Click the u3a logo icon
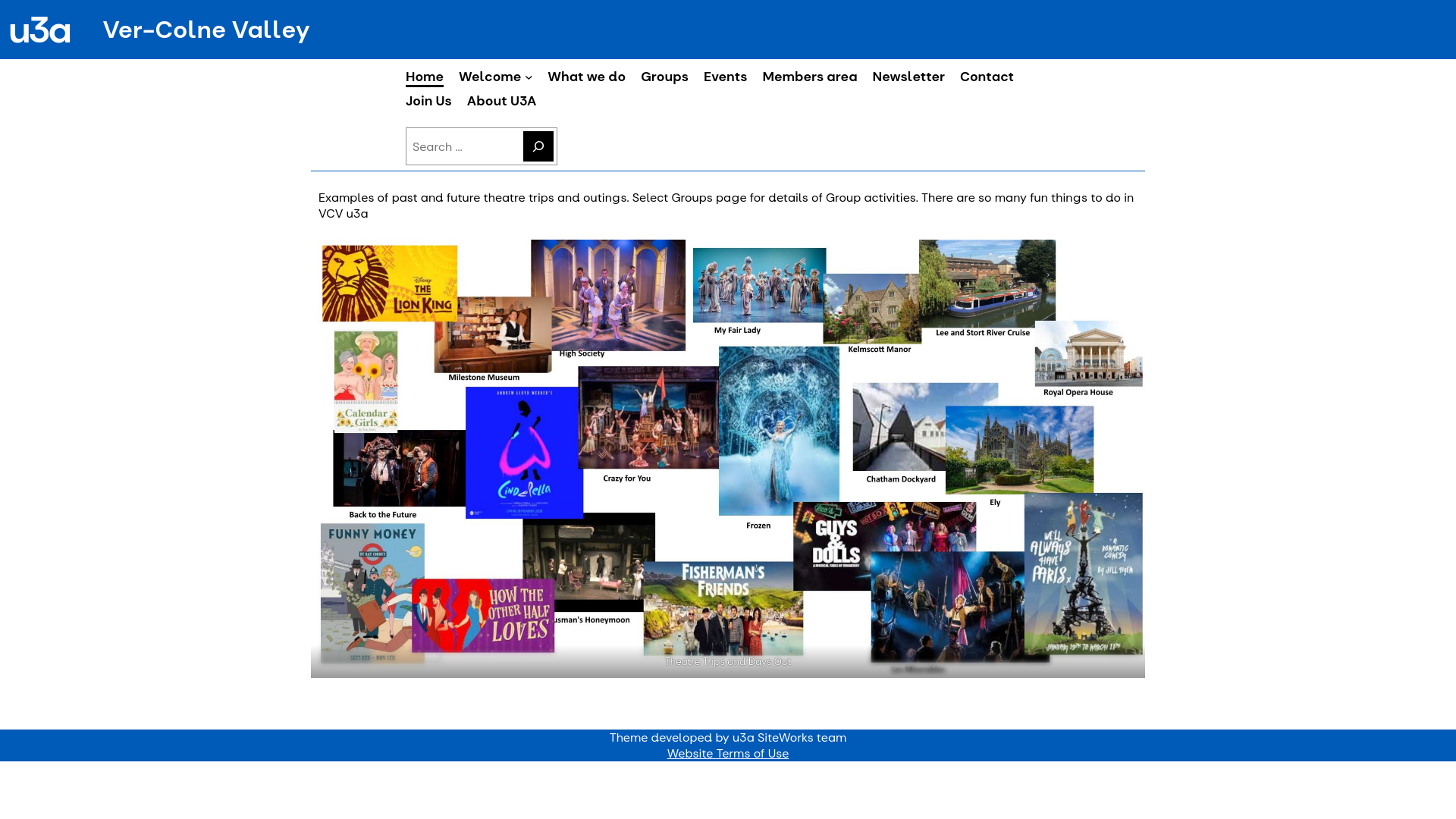 pos(40,30)
